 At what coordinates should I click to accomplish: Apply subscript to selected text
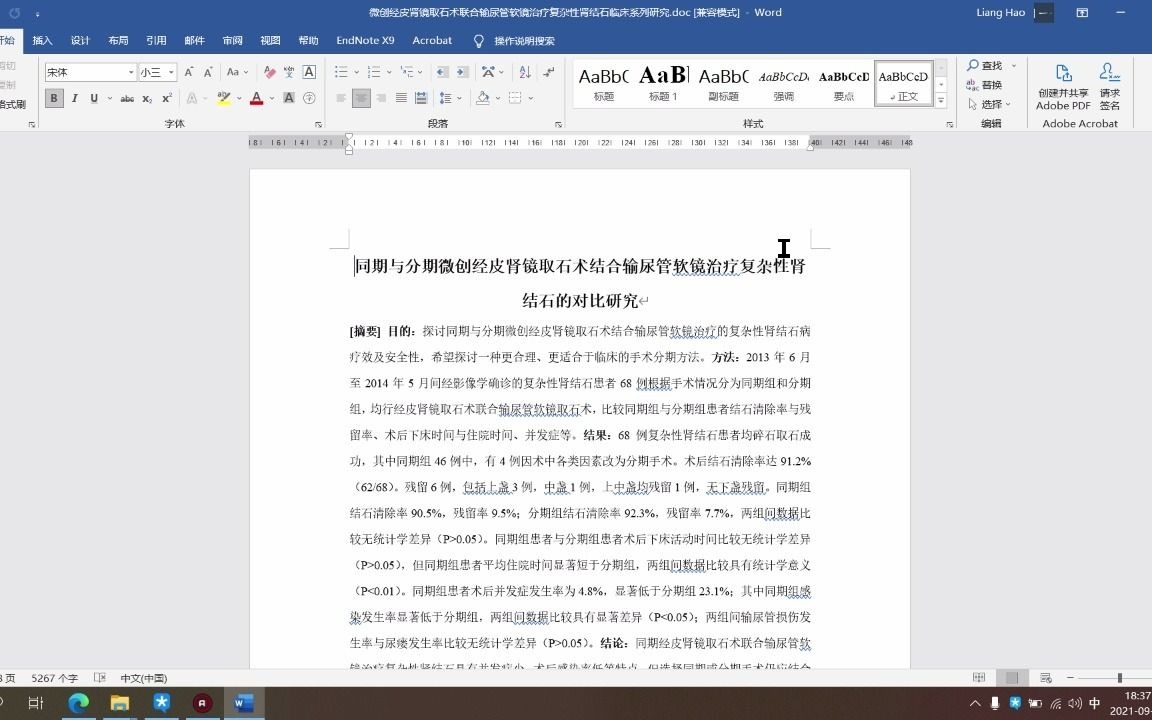click(x=146, y=97)
